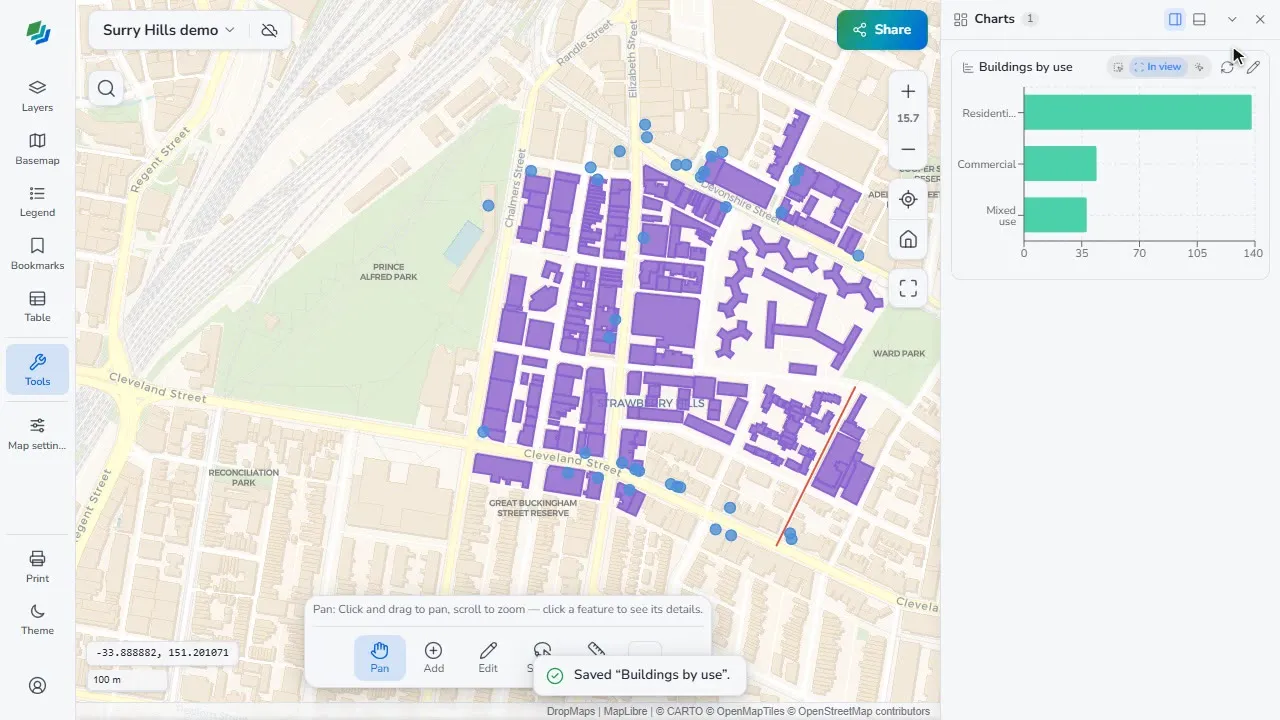Reset map to home view
This screenshot has height=720, width=1280.
click(908, 239)
